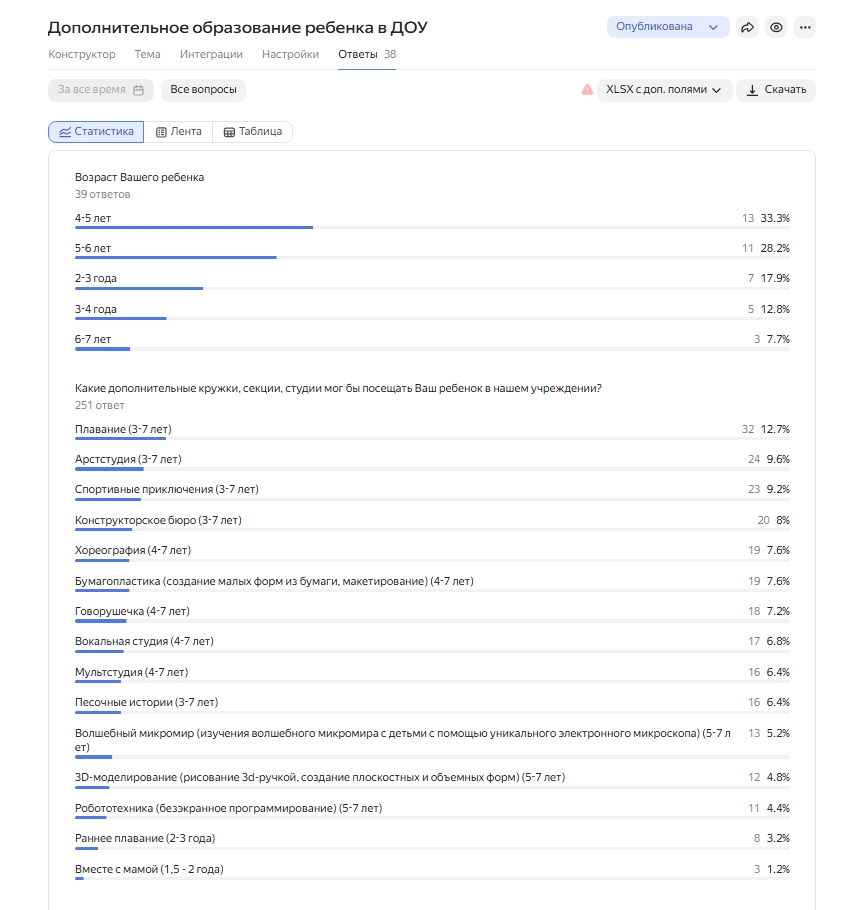
Task: Click the download arrow icon in Скачать
Action: (x=753, y=90)
